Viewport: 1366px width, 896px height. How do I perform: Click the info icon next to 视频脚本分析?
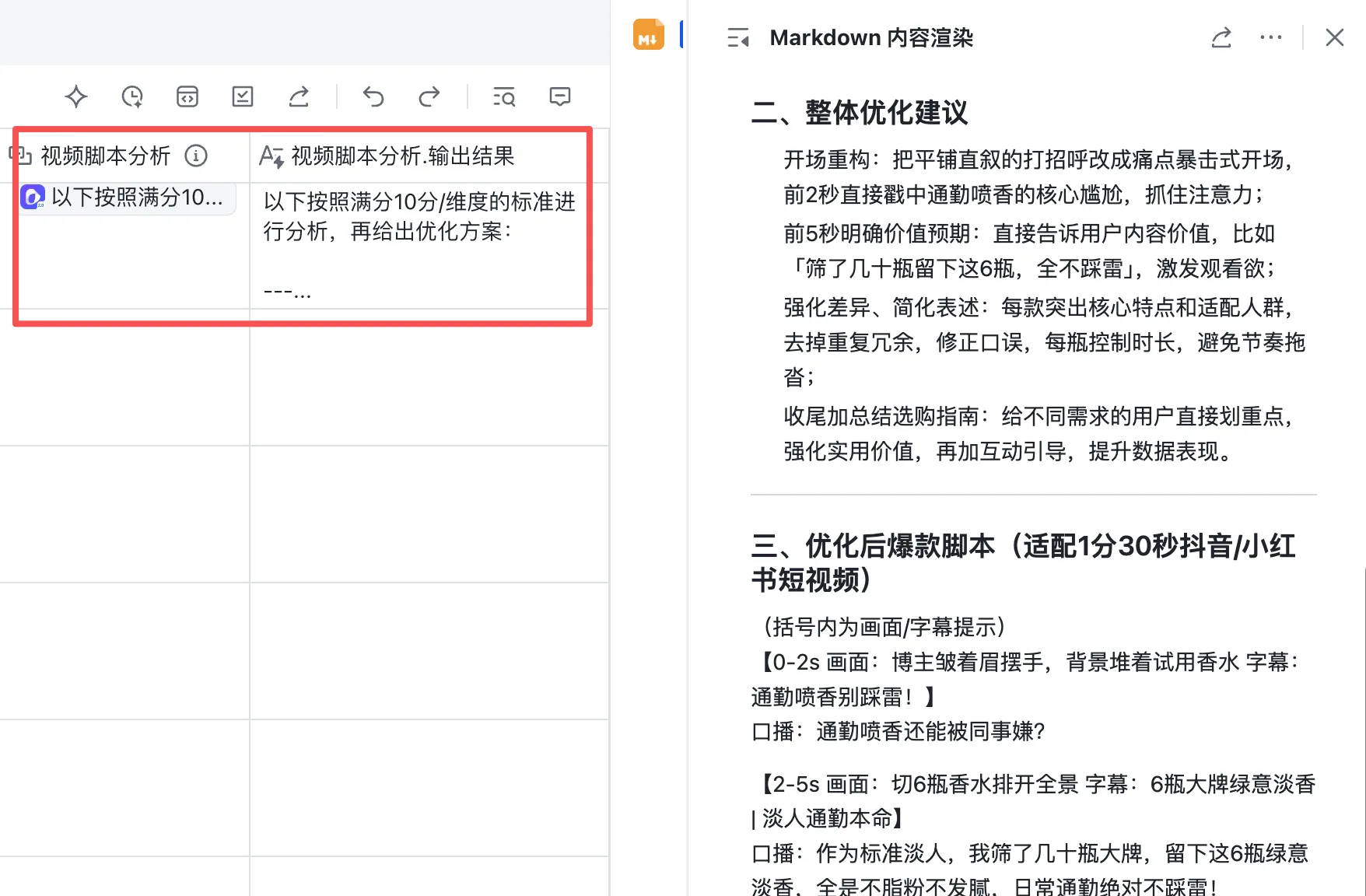coord(196,156)
